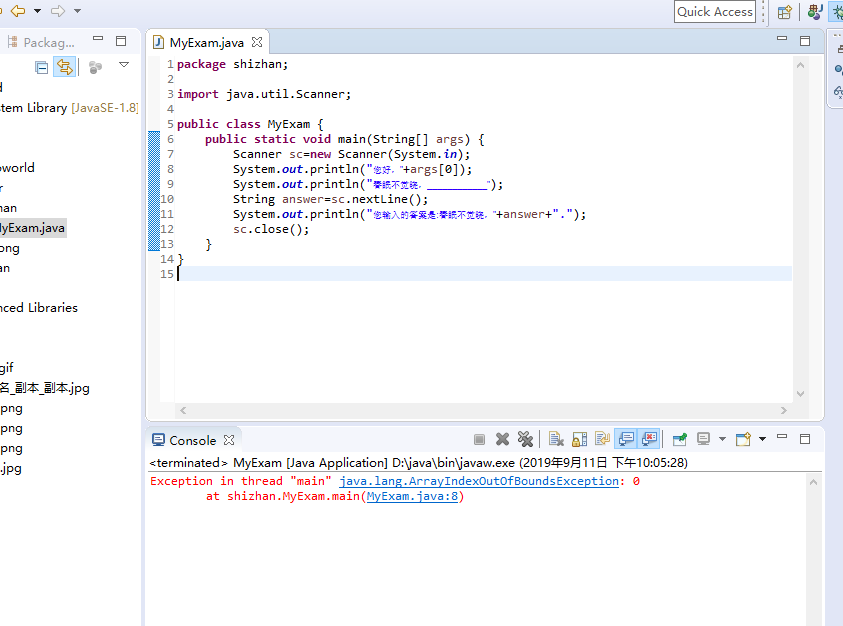Open the Back history dropdown arrow

click(37, 11)
